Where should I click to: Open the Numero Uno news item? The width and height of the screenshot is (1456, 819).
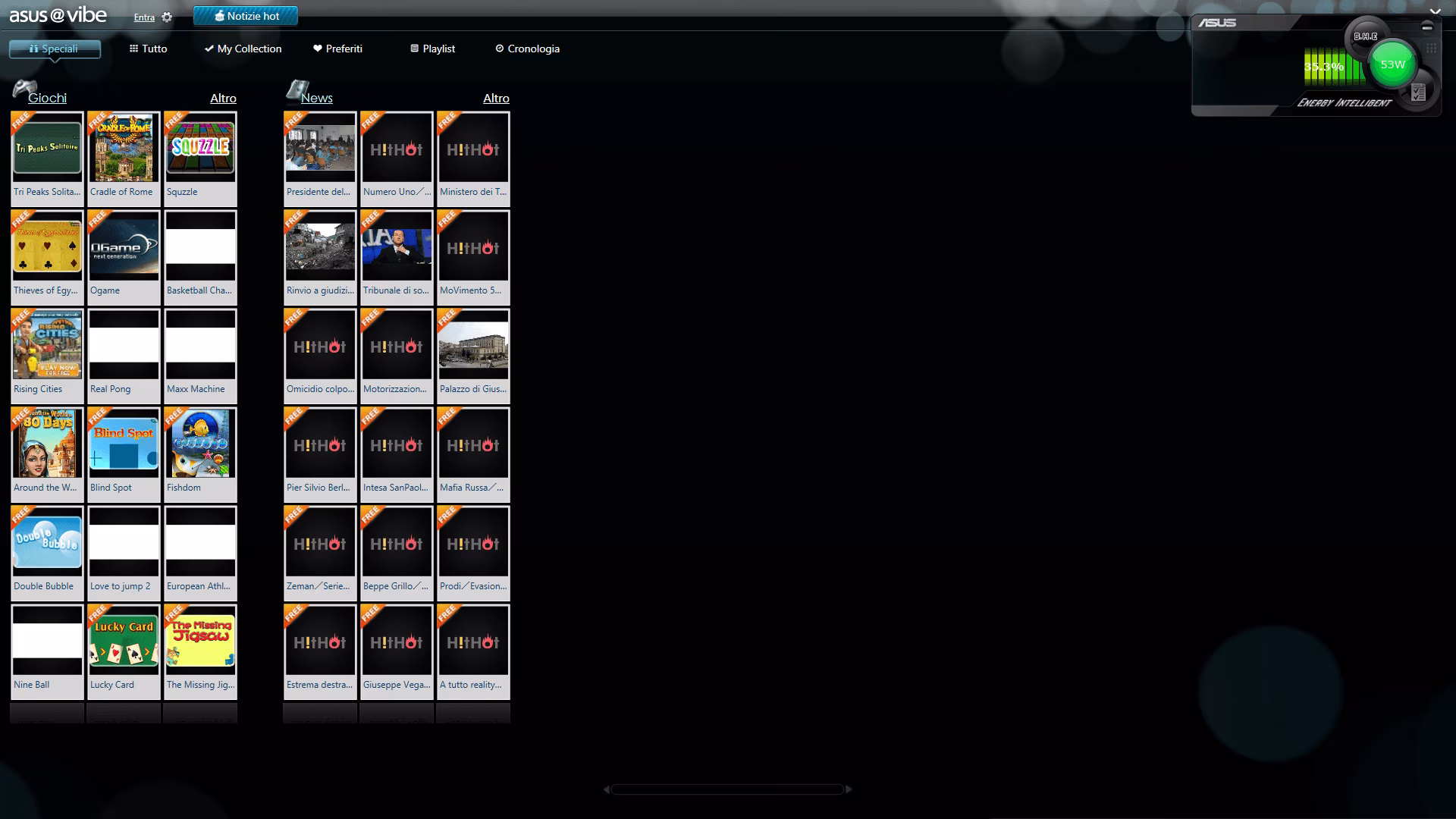pyautogui.click(x=397, y=159)
